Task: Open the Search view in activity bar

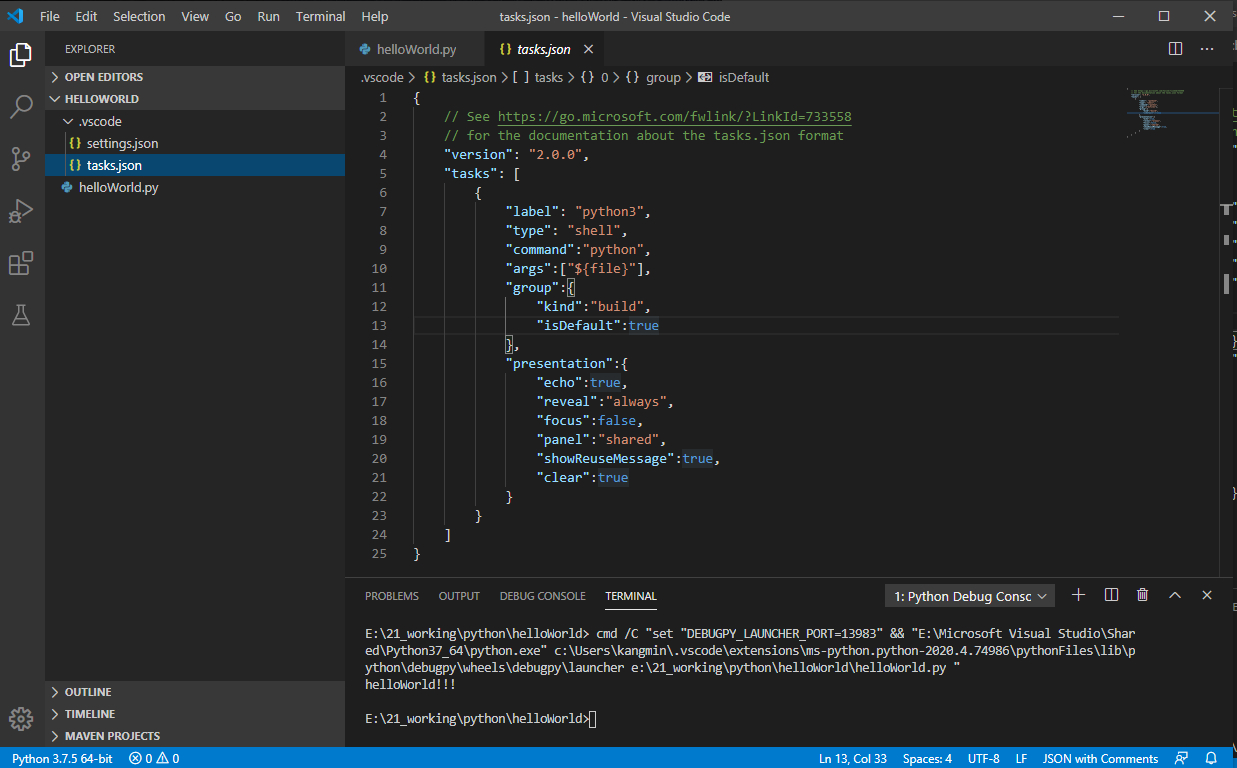Action: pyautogui.click(x=21, y=107)
